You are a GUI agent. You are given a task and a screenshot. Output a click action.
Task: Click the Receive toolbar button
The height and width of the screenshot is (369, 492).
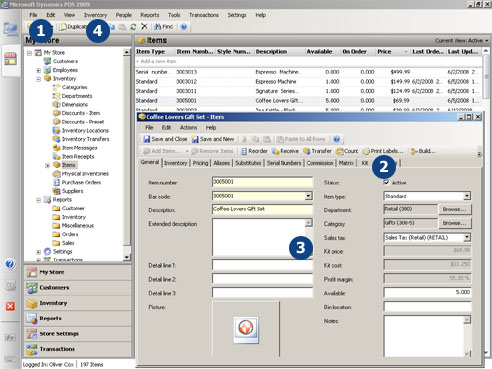coord(285,151)
